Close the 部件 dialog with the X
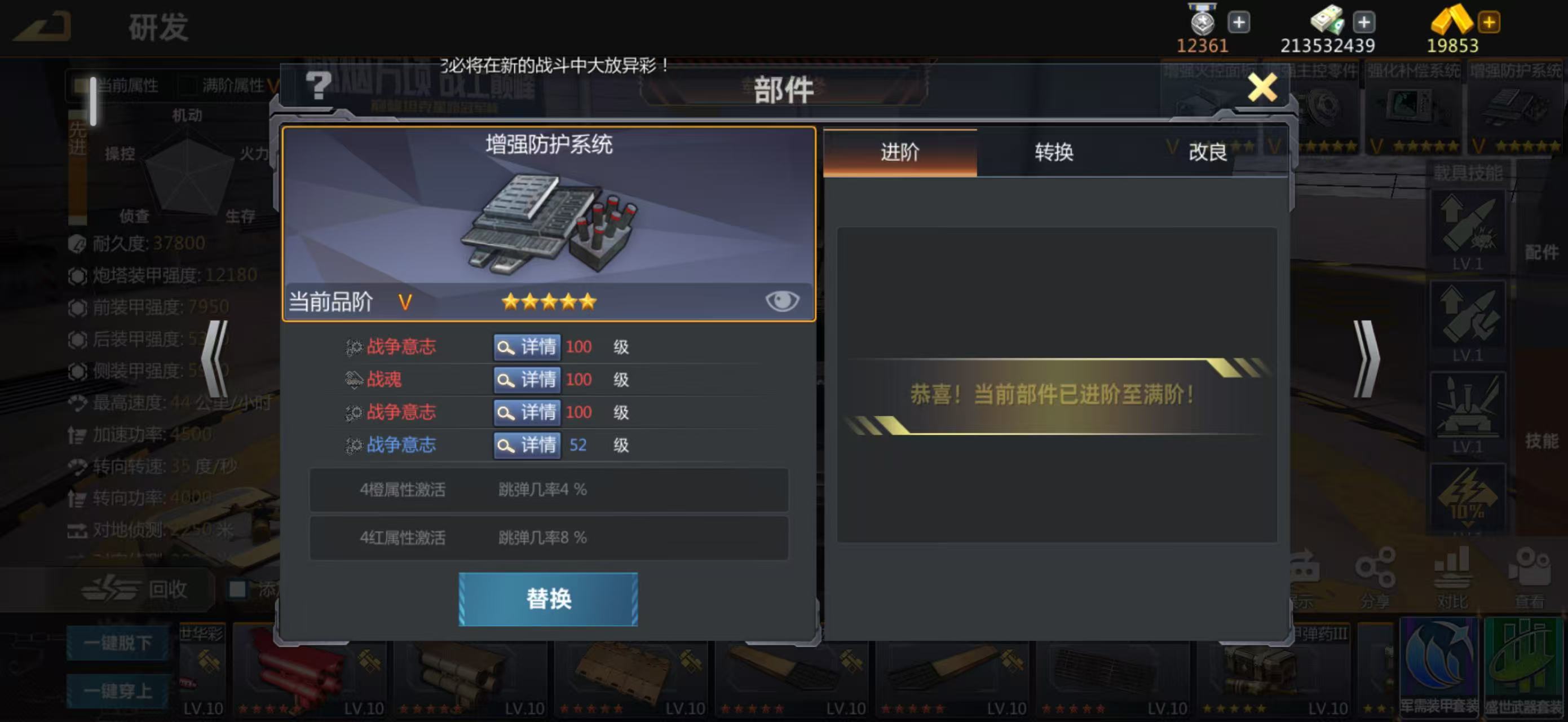The image size is (1568, 722). click(x=1262, y=87)
